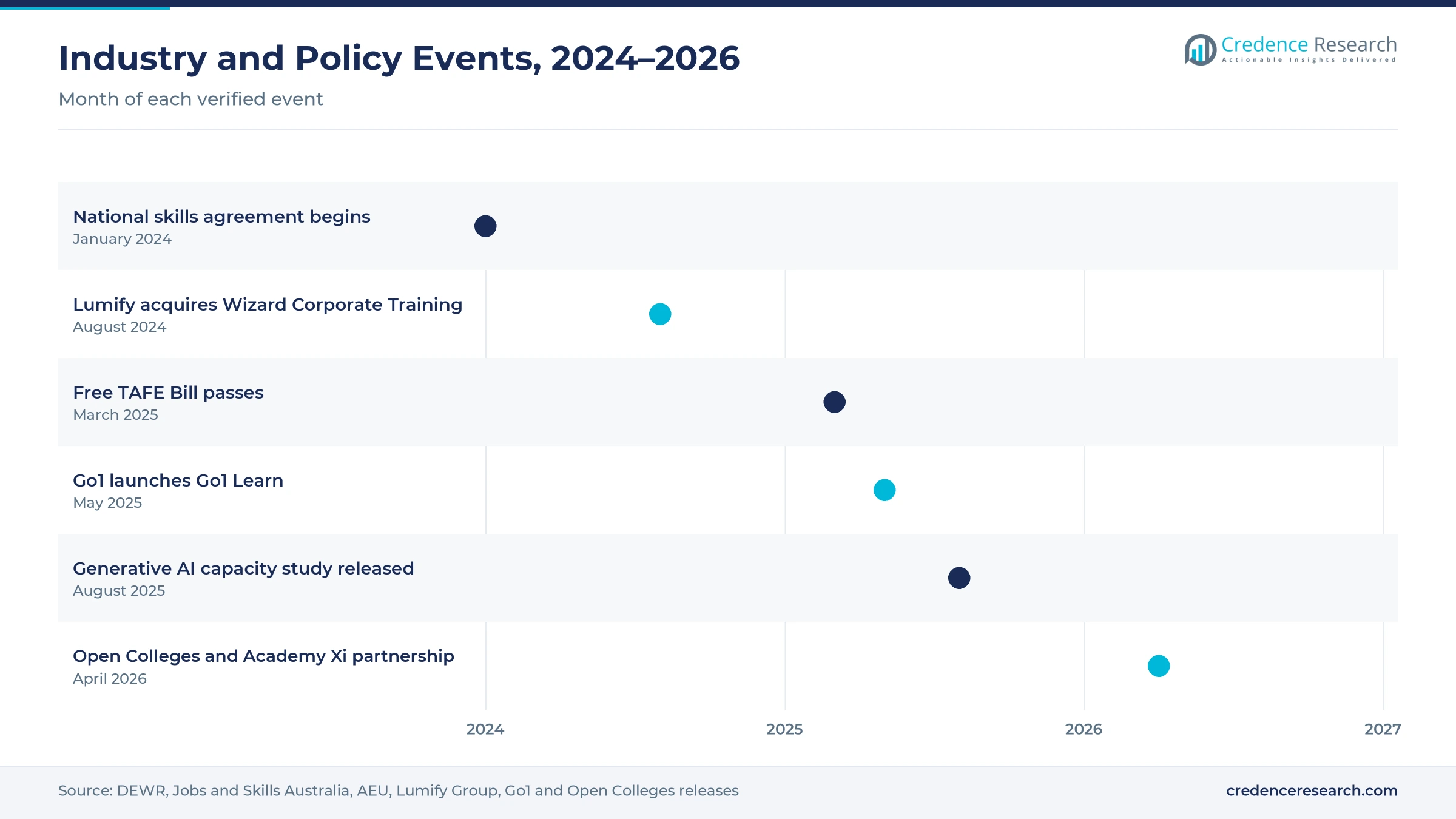Click the 2026 axis label
Viewport: 1456px width, 819px height.
[x=1084, y=729]
